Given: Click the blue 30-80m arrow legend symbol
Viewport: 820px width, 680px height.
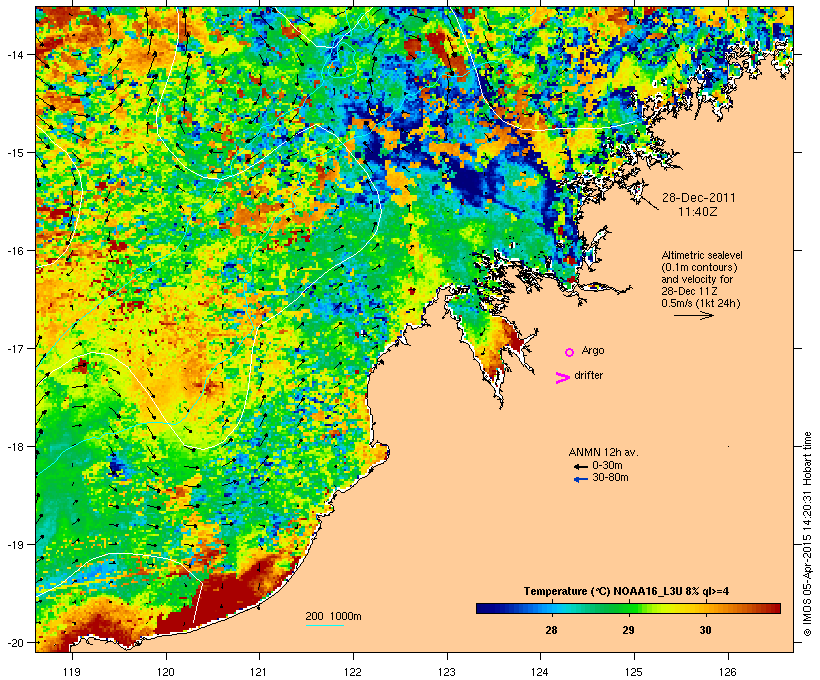Looking at the screenshot, I should (x=581, y=479).
